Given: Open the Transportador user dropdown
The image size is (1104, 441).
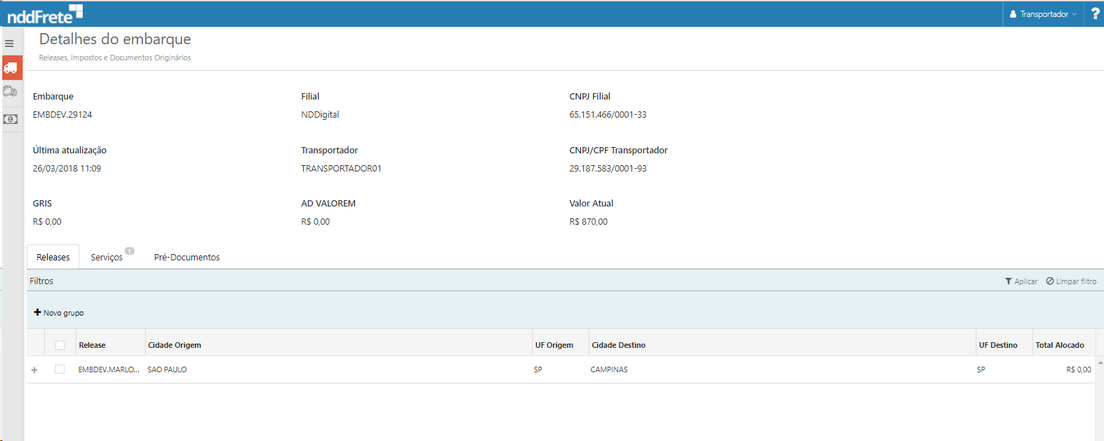Looking at the screenshot, I should tap(1043, 14).
